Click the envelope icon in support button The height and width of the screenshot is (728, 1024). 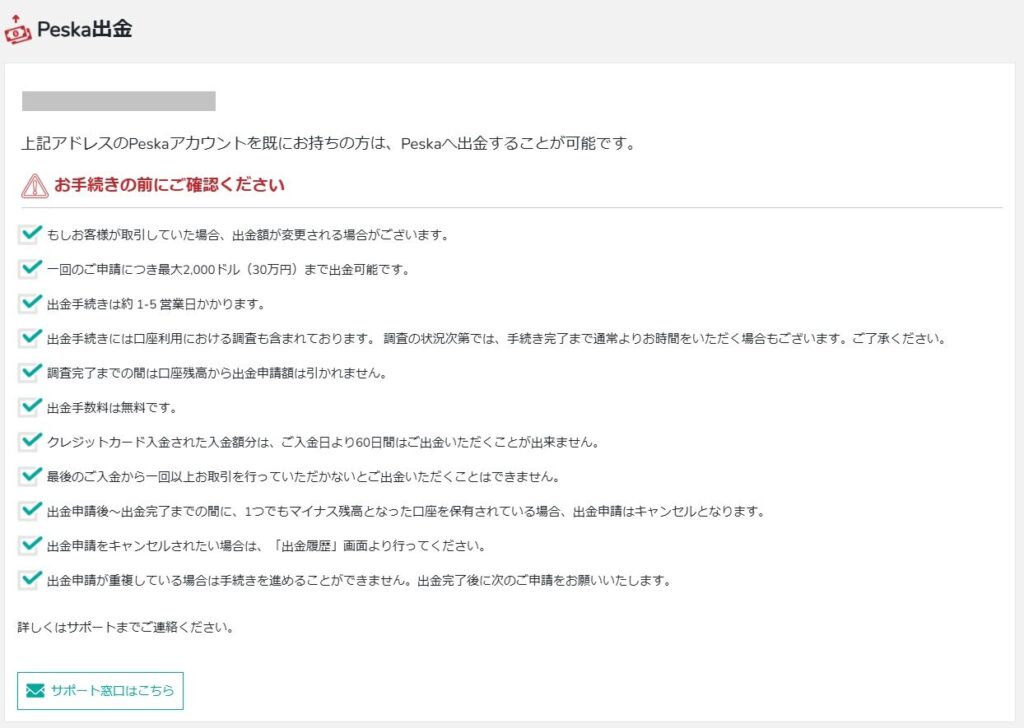[x=35, y=690]
